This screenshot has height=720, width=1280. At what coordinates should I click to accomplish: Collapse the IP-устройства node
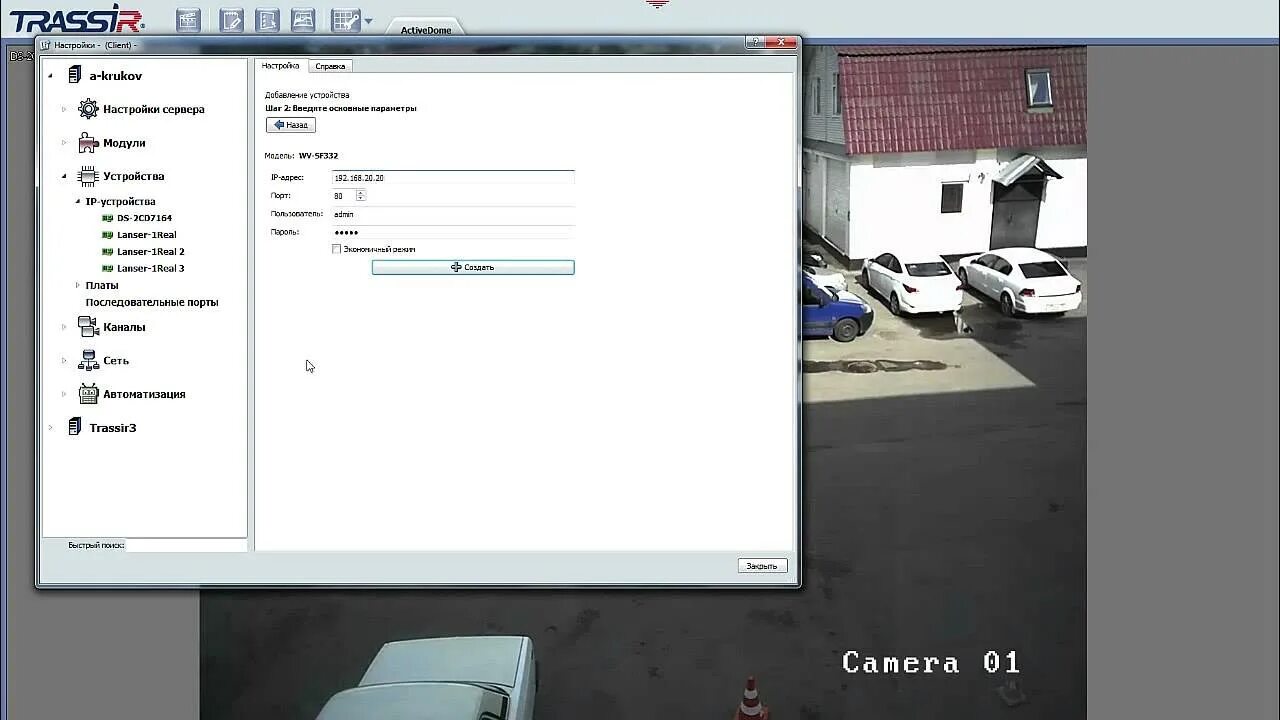[x=77, y=201]
